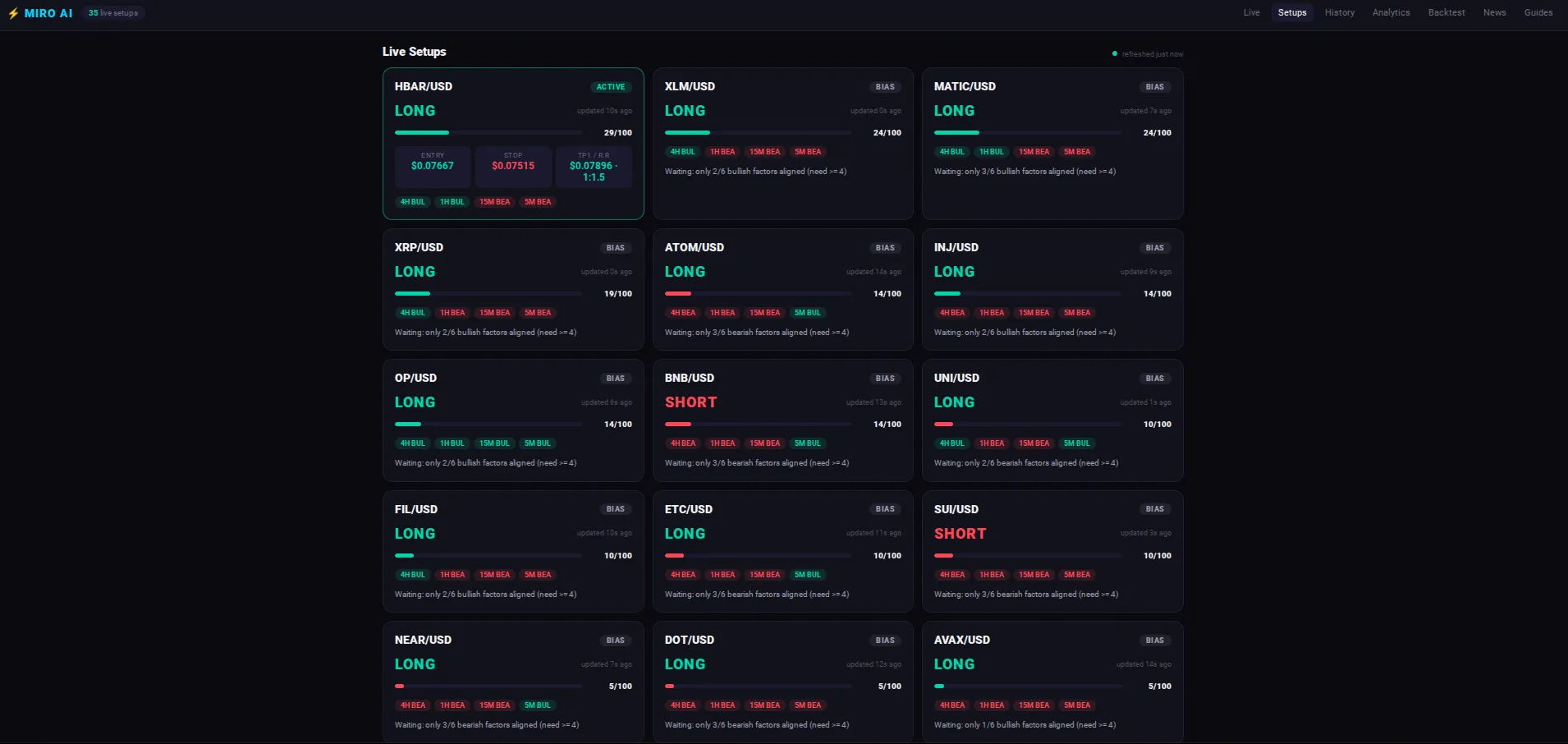Click the Live Setups heading
Image resolution: width=1568 pixels, height=744 pixels.
point(414,52)
